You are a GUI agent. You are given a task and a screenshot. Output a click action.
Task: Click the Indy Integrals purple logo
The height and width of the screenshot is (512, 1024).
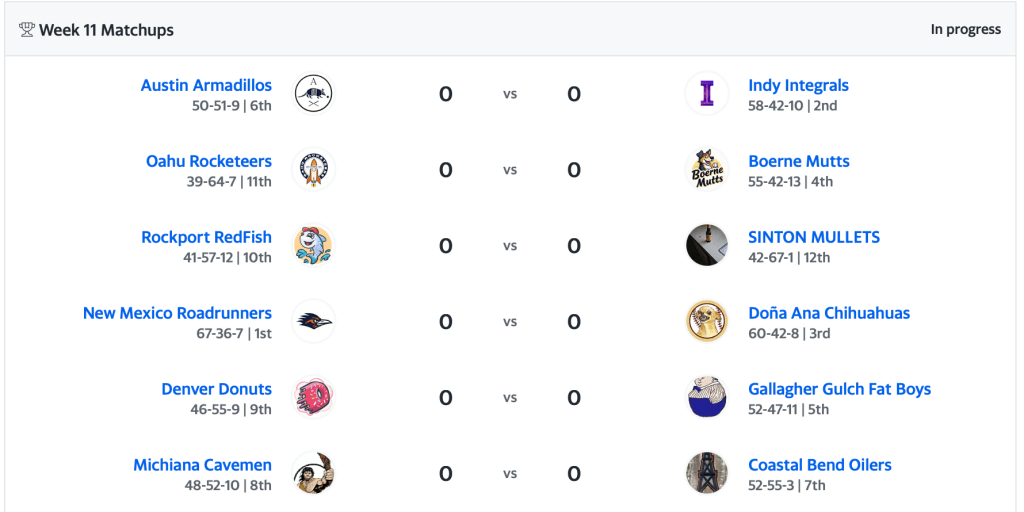point(707,94)
